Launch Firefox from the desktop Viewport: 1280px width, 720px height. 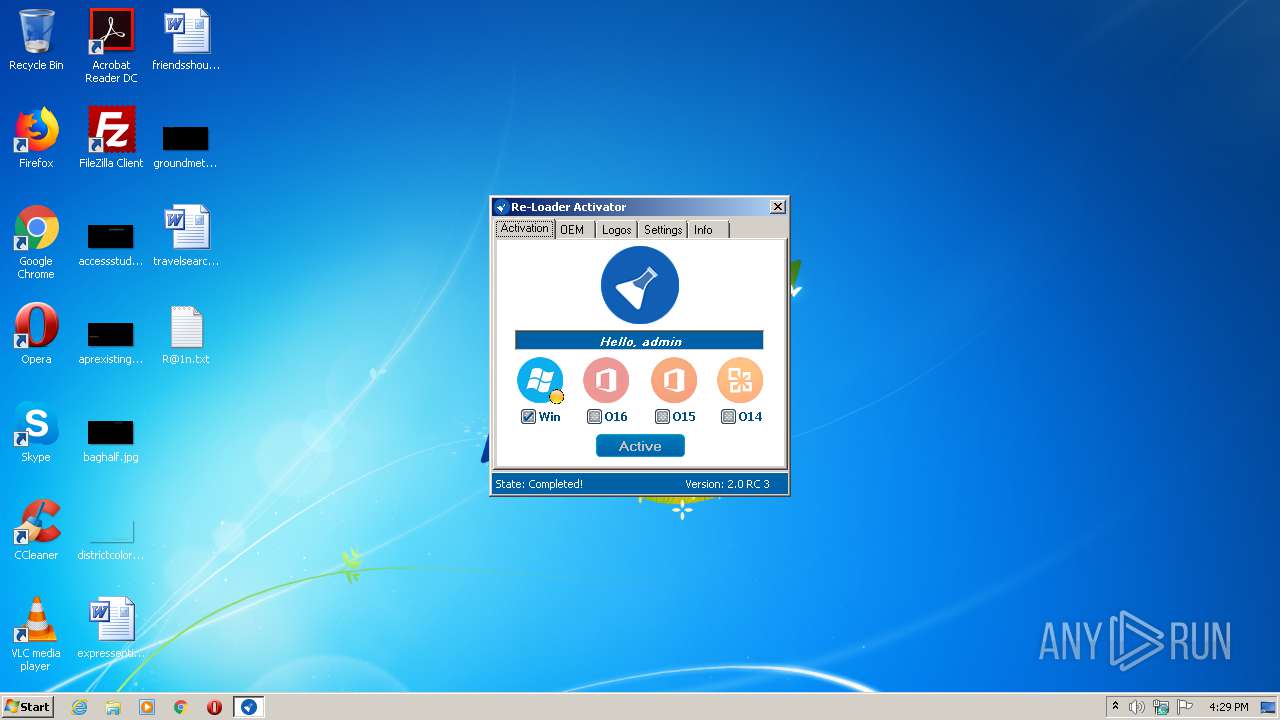click(x=36, y=138)
